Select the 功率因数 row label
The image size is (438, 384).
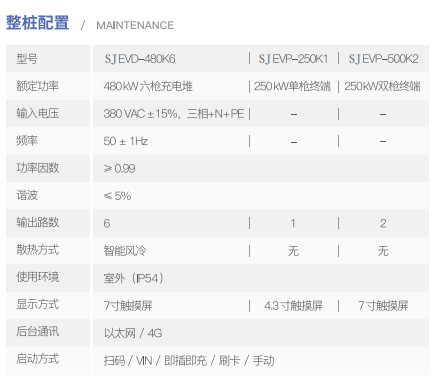pos(38,168)
